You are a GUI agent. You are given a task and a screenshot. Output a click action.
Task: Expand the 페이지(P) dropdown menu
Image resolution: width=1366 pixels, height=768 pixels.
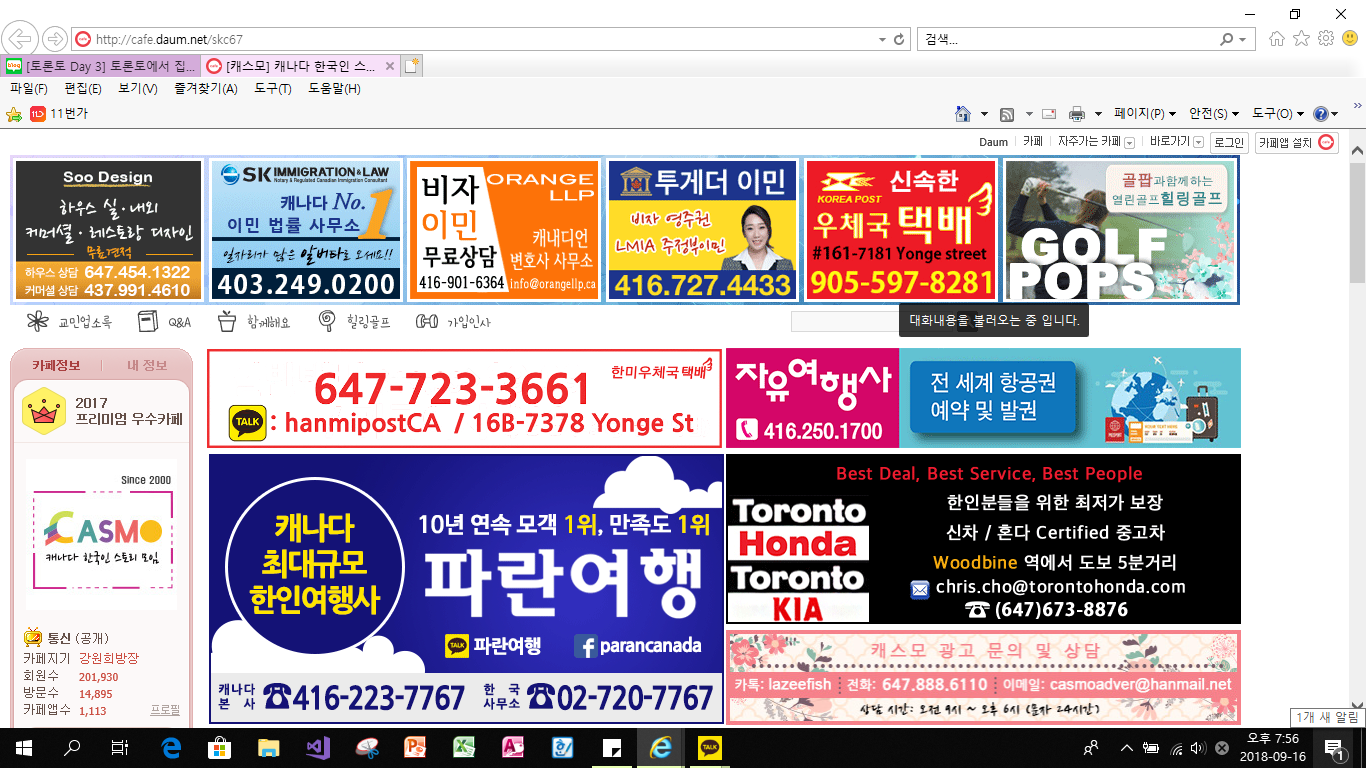pyautogui.click(x=1145, y=114)
